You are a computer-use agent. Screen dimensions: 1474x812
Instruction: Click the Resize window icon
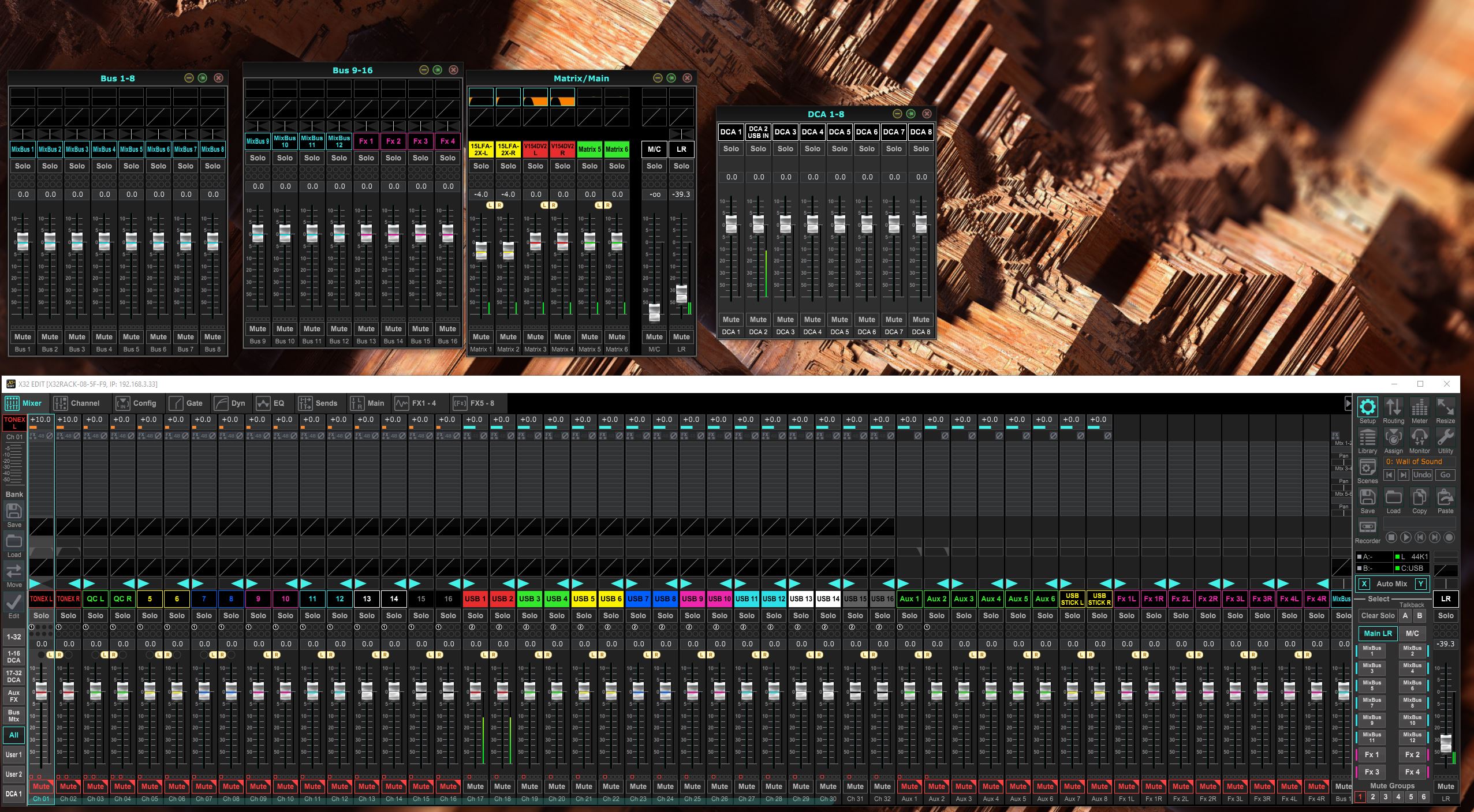pos(1445,407)
